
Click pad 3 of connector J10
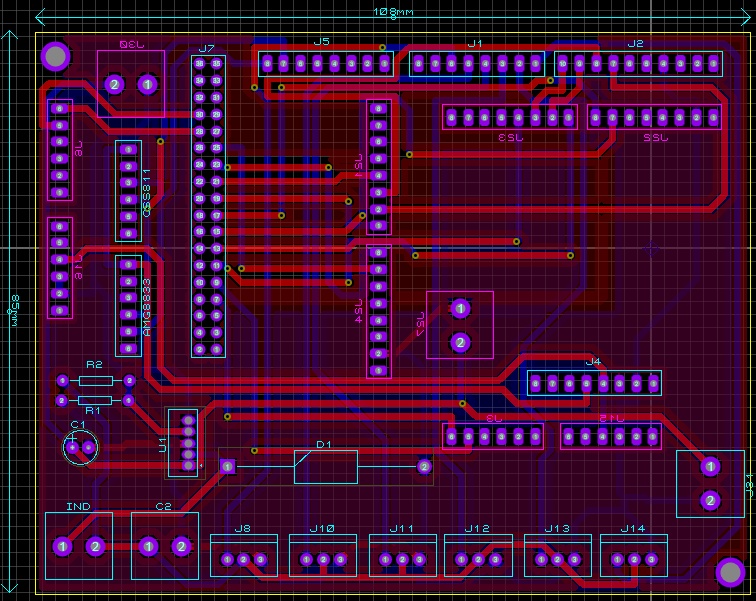[x=340, y=560]
